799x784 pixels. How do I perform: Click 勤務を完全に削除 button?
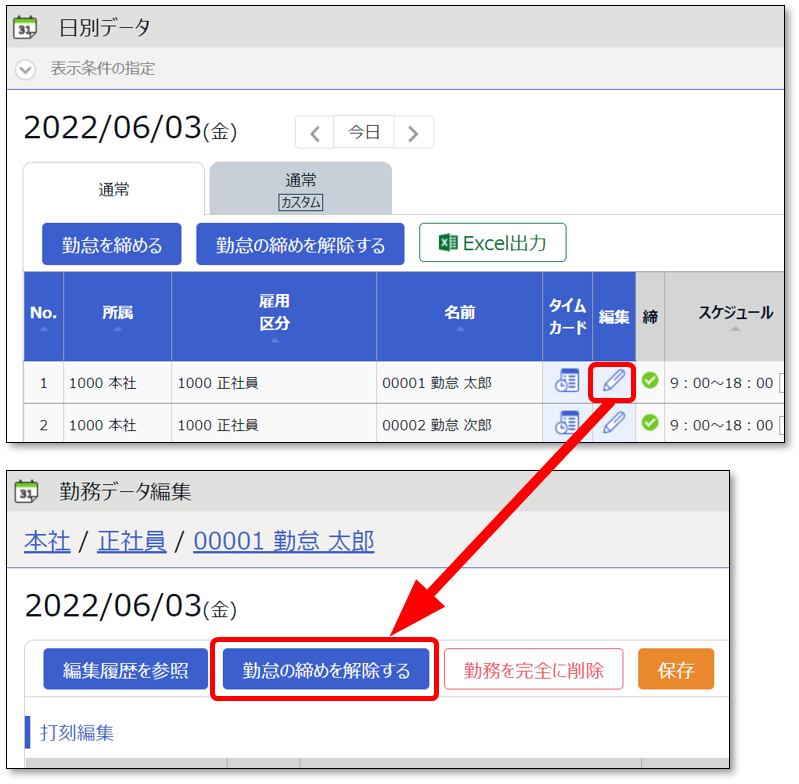point(533,670)
